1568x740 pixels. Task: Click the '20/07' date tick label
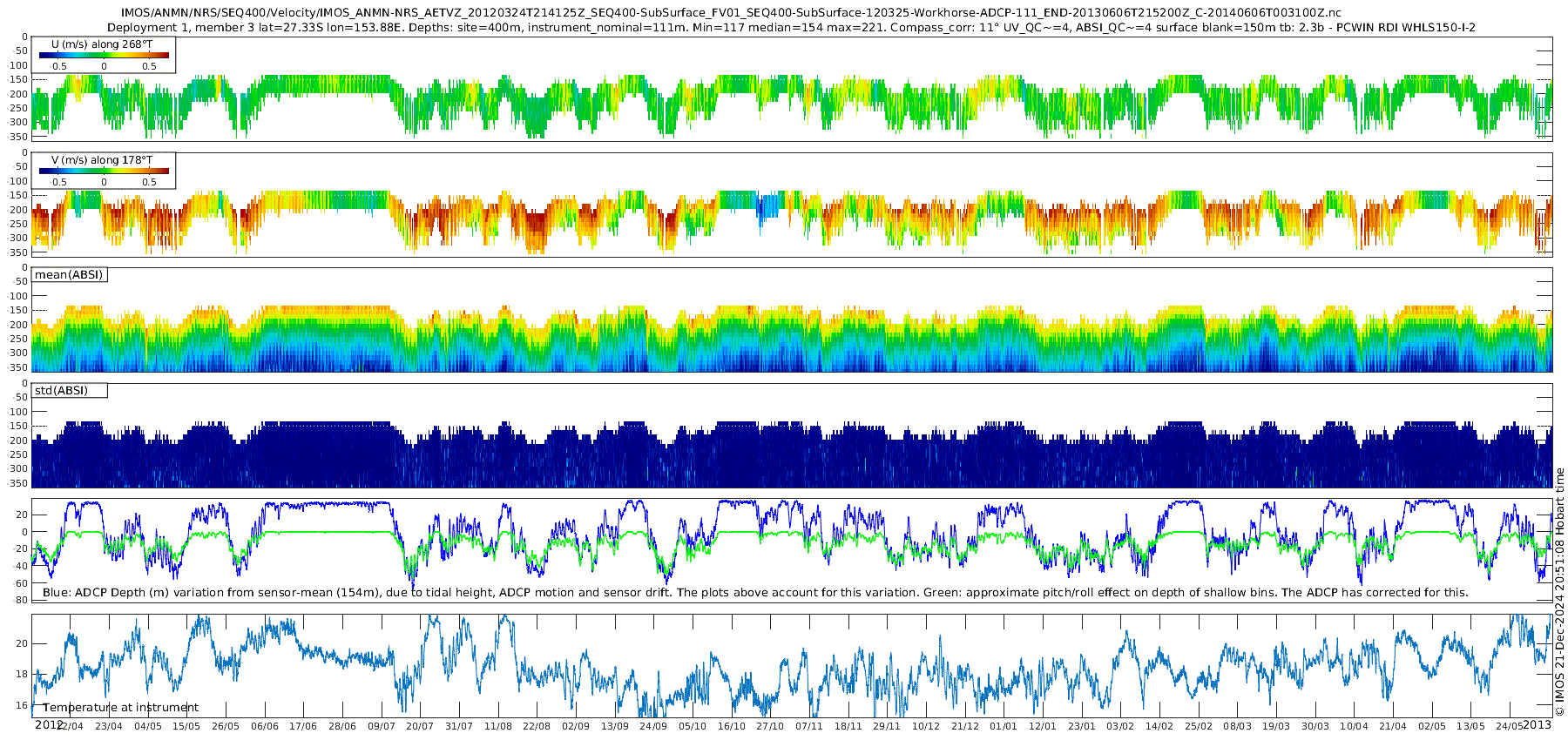tap(420, 726)
